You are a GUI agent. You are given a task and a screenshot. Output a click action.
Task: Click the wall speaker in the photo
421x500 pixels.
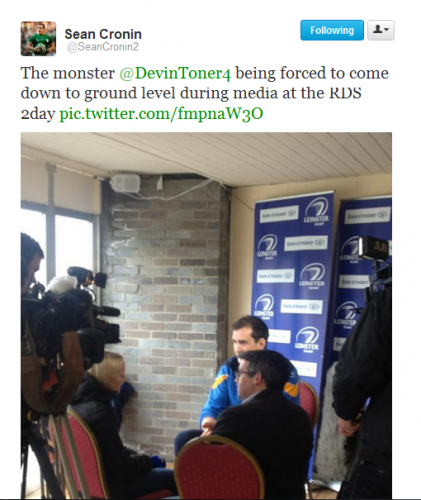[126, 183]
